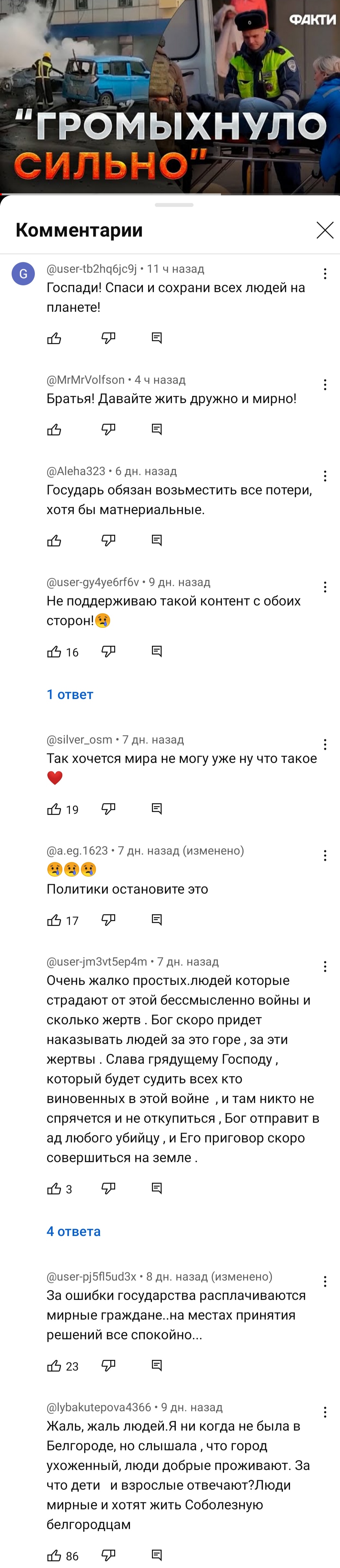Open the @lybakutepova4366 profile link
The height and width of the screenshot is (1568, 340).
[x=98, y=1407]
